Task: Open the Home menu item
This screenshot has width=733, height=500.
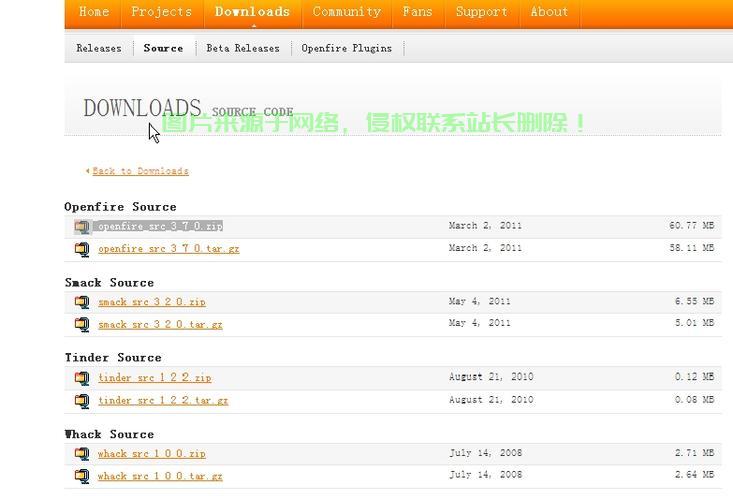Action: point(94,12)
